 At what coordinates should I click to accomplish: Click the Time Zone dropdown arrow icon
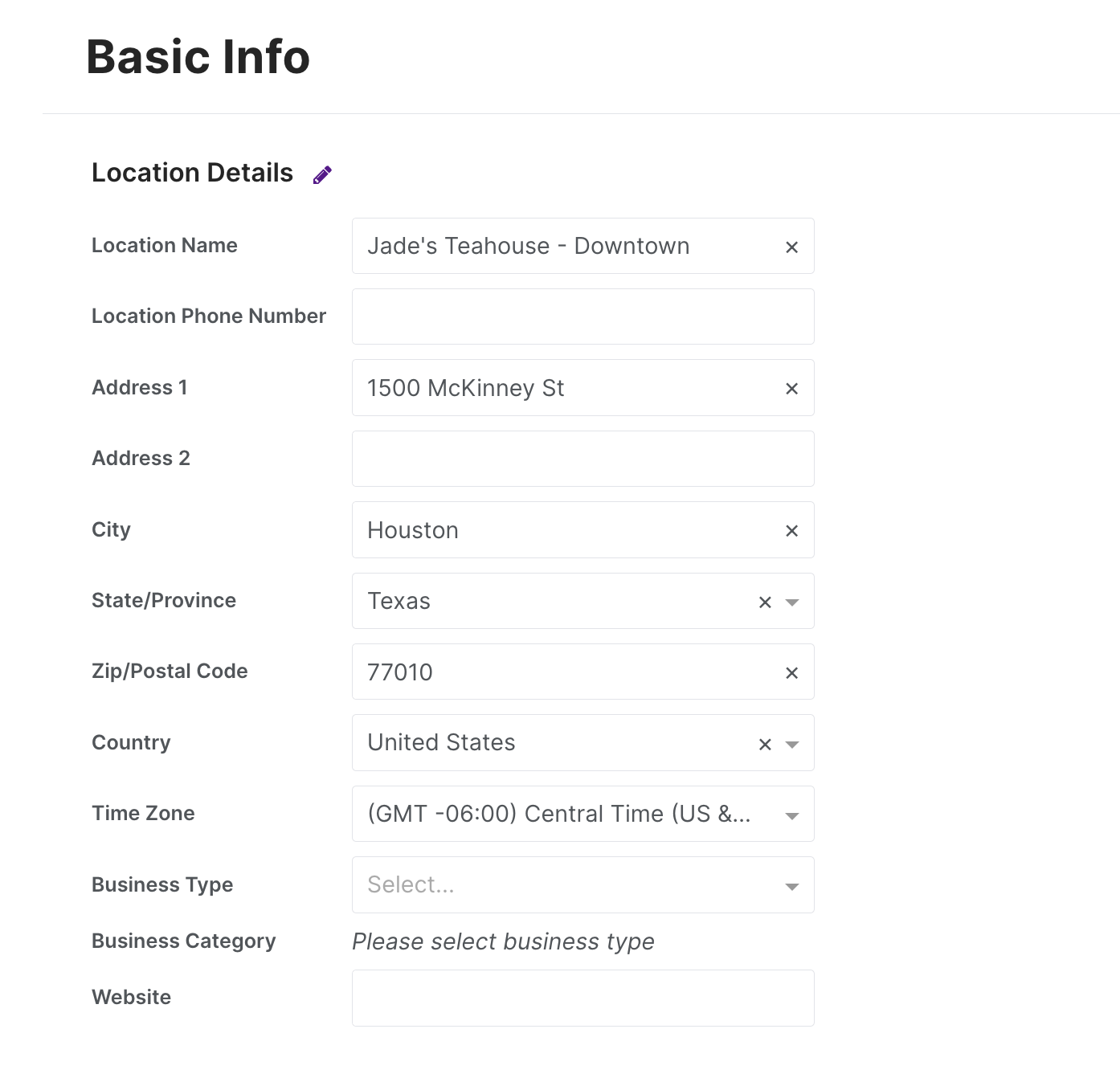792,815
